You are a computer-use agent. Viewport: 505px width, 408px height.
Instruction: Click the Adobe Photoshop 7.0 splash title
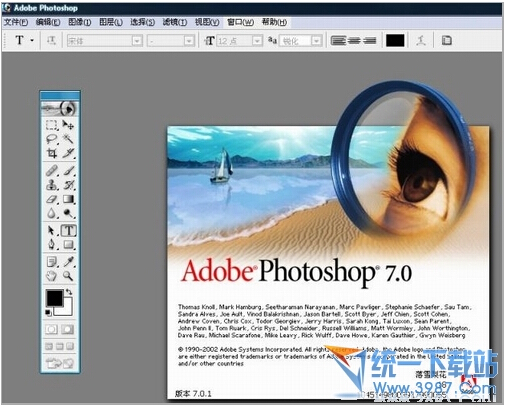pos(297,272)
